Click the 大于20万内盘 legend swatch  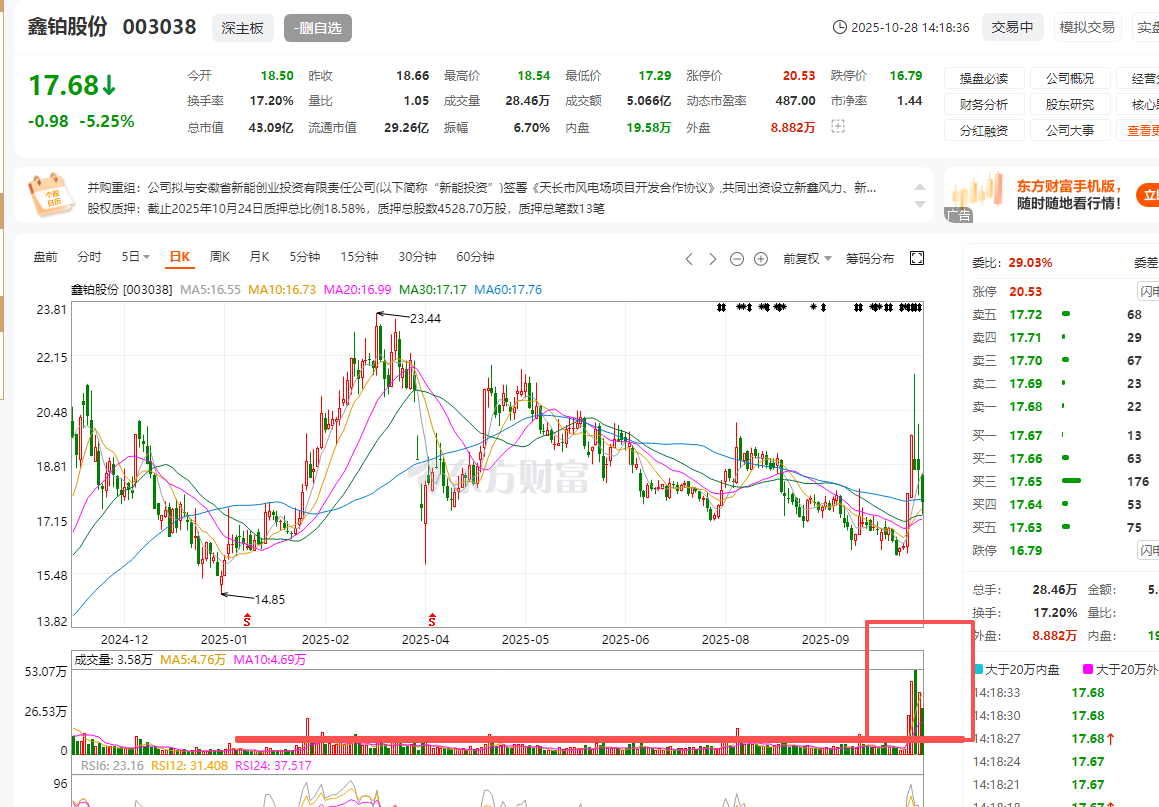(x=979, y=670)
